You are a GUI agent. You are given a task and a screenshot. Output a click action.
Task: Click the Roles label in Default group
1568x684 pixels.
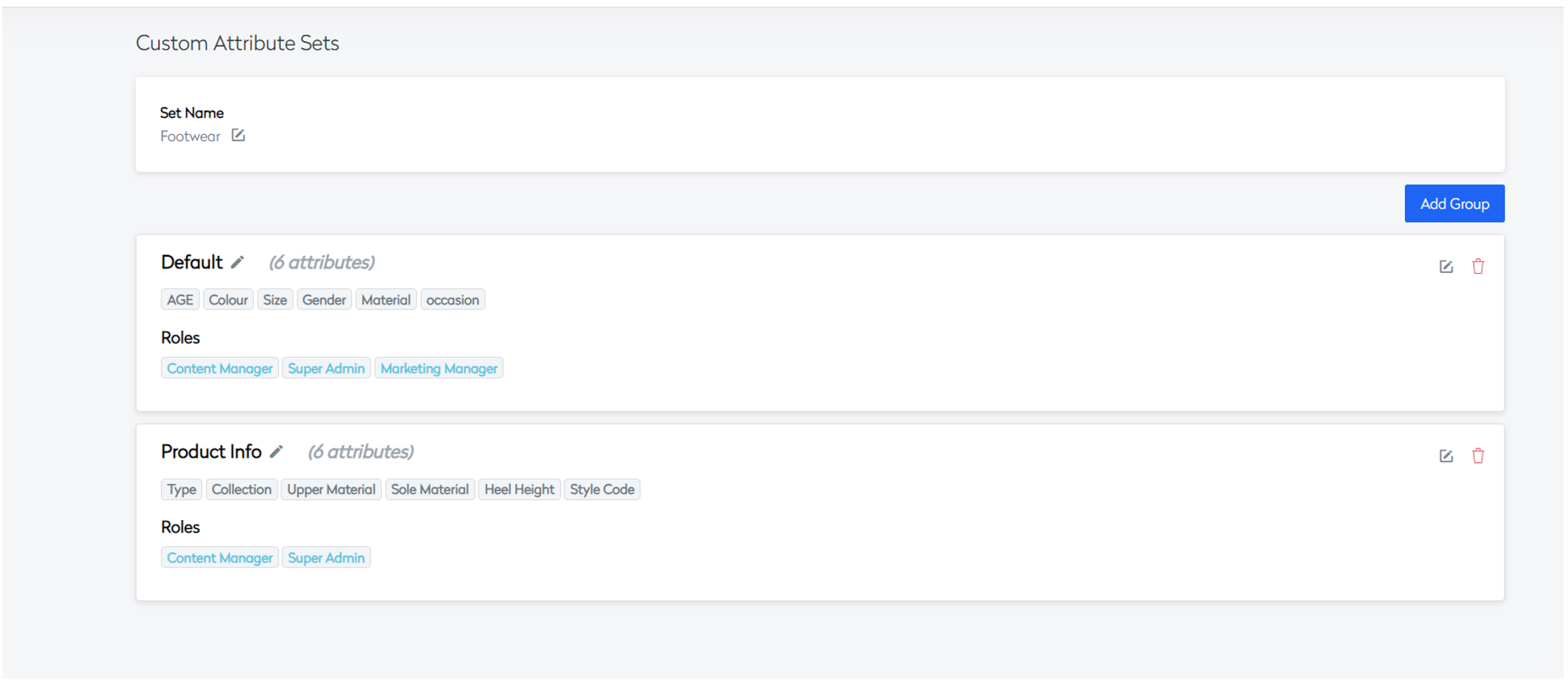180,338
